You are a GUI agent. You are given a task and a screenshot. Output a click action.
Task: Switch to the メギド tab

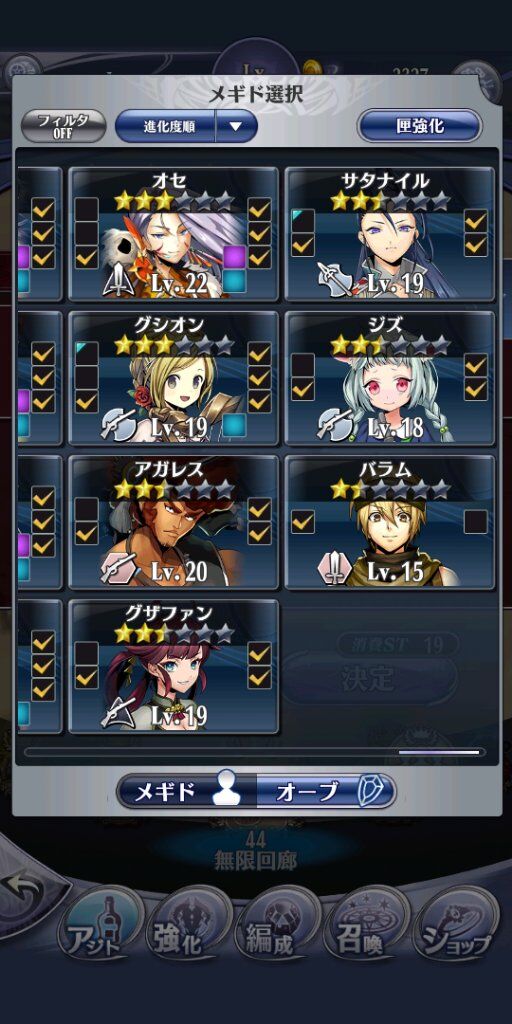point(187,792)
